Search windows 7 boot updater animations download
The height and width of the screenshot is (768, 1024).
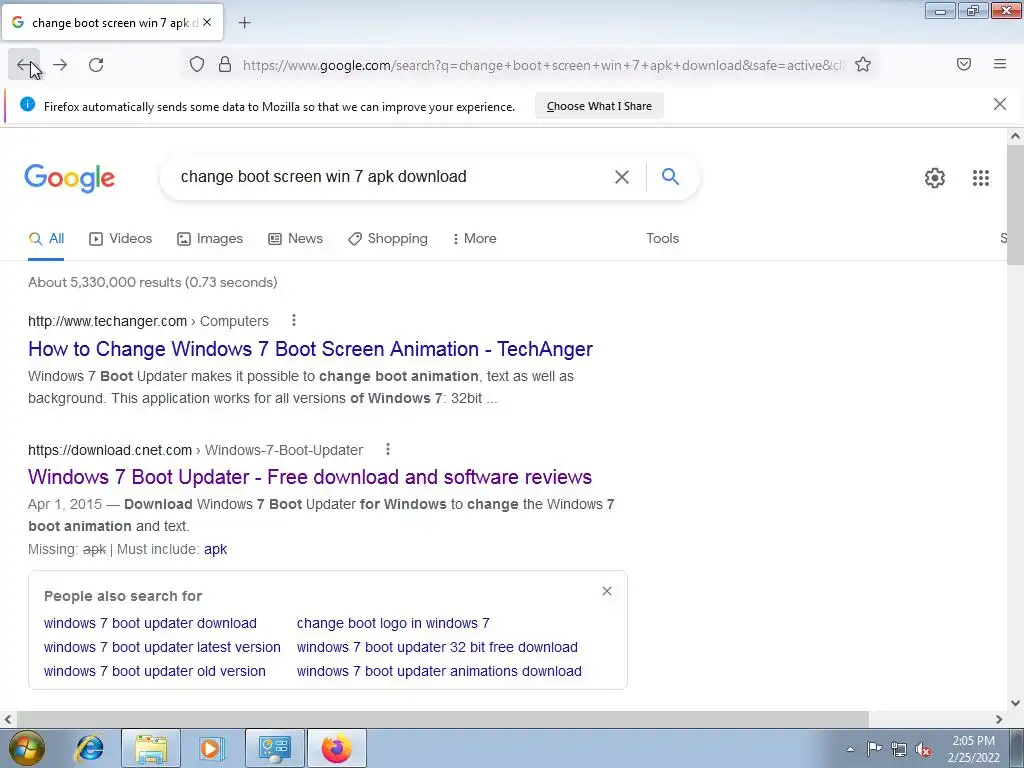[439, 672]
